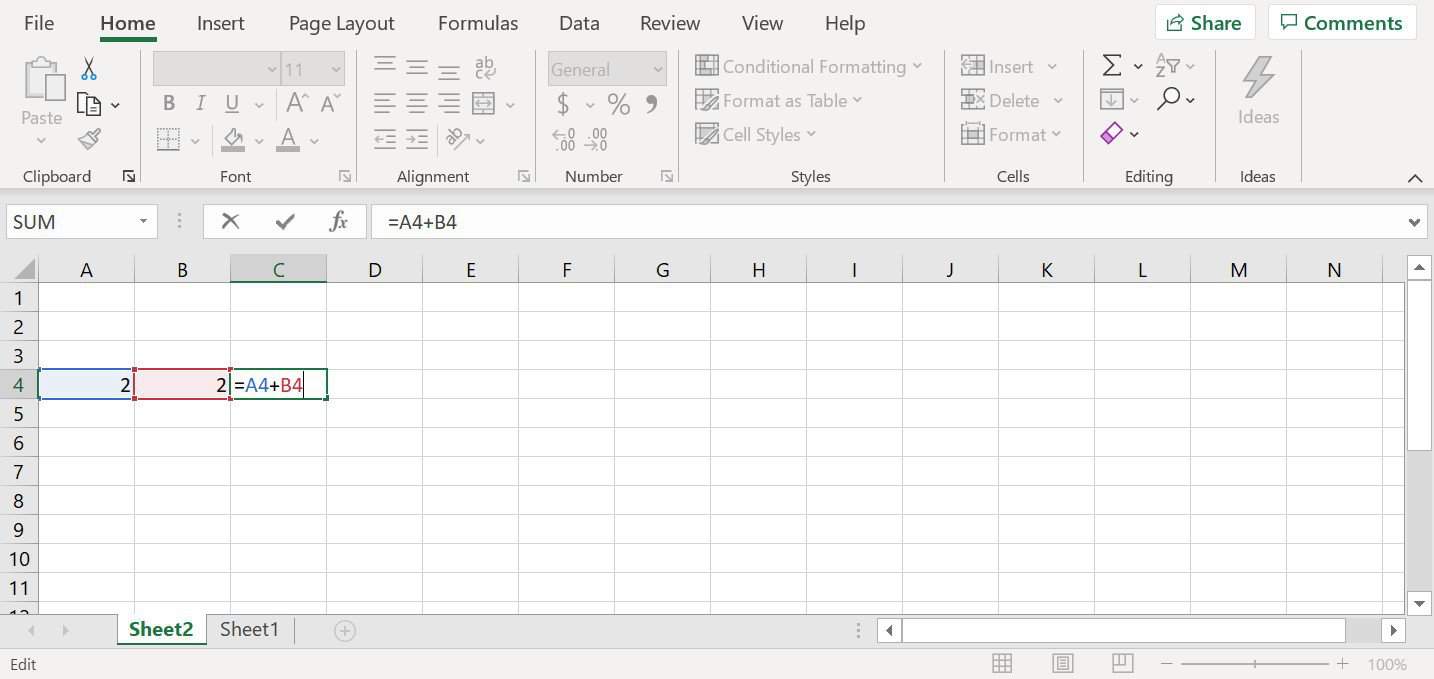Switch to the Formulas ribbon tab

477,22
